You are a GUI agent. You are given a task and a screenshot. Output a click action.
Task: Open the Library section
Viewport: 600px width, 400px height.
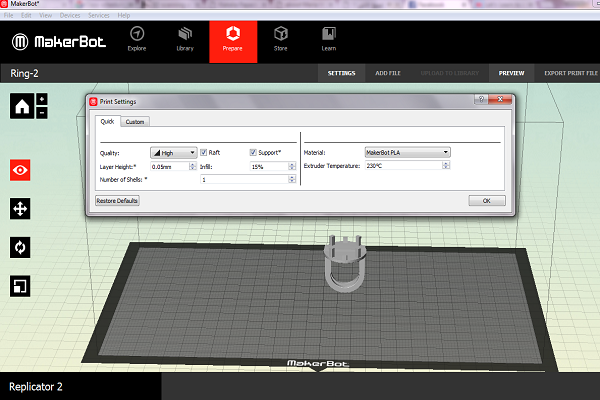(x=185, y=39)
